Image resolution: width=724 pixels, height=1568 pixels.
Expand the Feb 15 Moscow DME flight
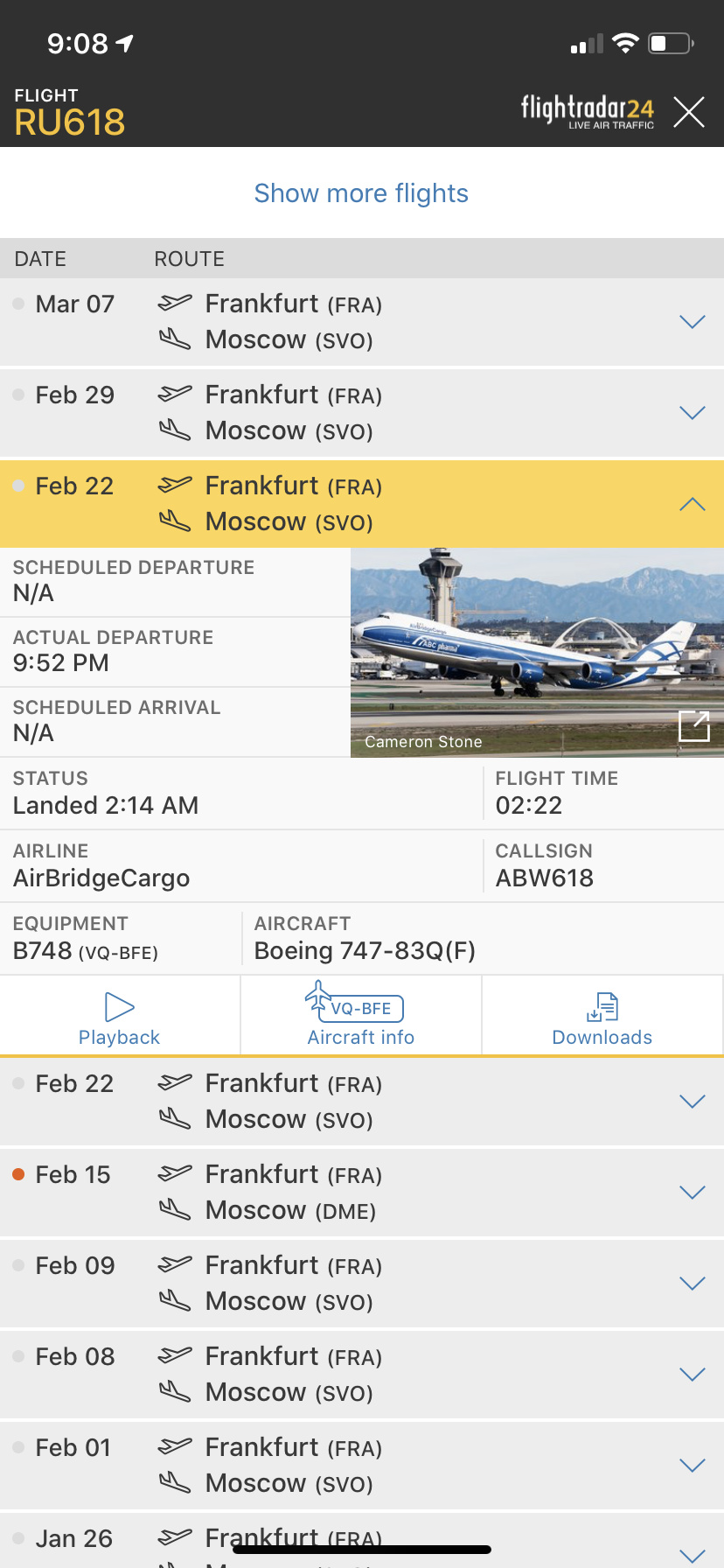click(x=692, y=1193)
